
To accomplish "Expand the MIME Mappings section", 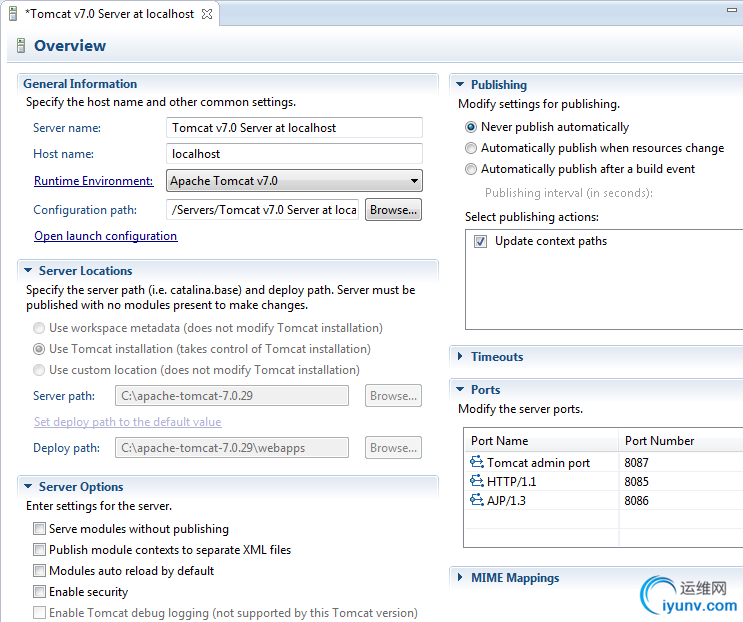I will coord(460,577).
